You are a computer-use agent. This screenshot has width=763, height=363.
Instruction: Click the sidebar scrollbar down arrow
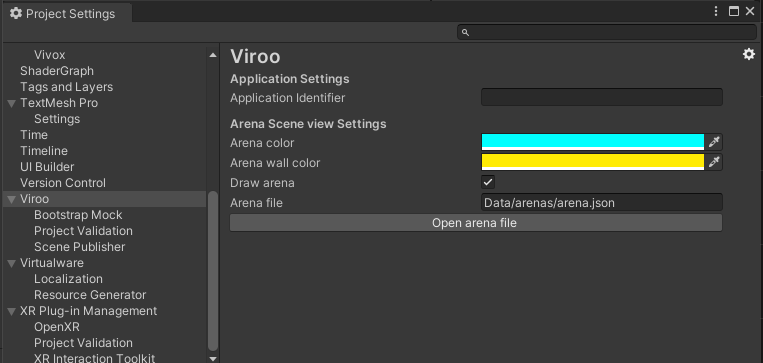(x=213, y=359)
